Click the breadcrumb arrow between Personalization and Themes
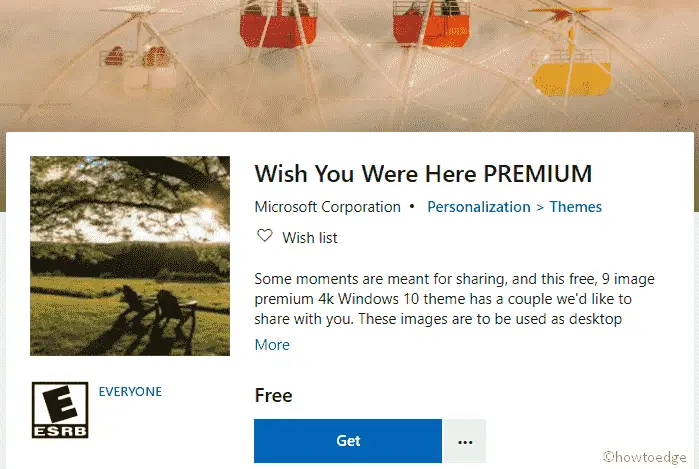Screen dimensions: 699x469 click(540, 207)
